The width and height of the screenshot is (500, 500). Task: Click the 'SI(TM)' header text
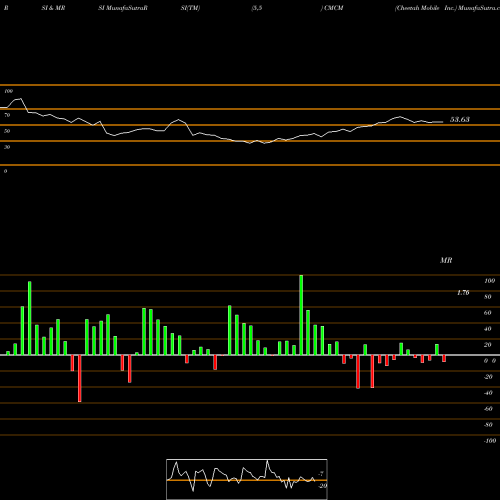(190, 8)
